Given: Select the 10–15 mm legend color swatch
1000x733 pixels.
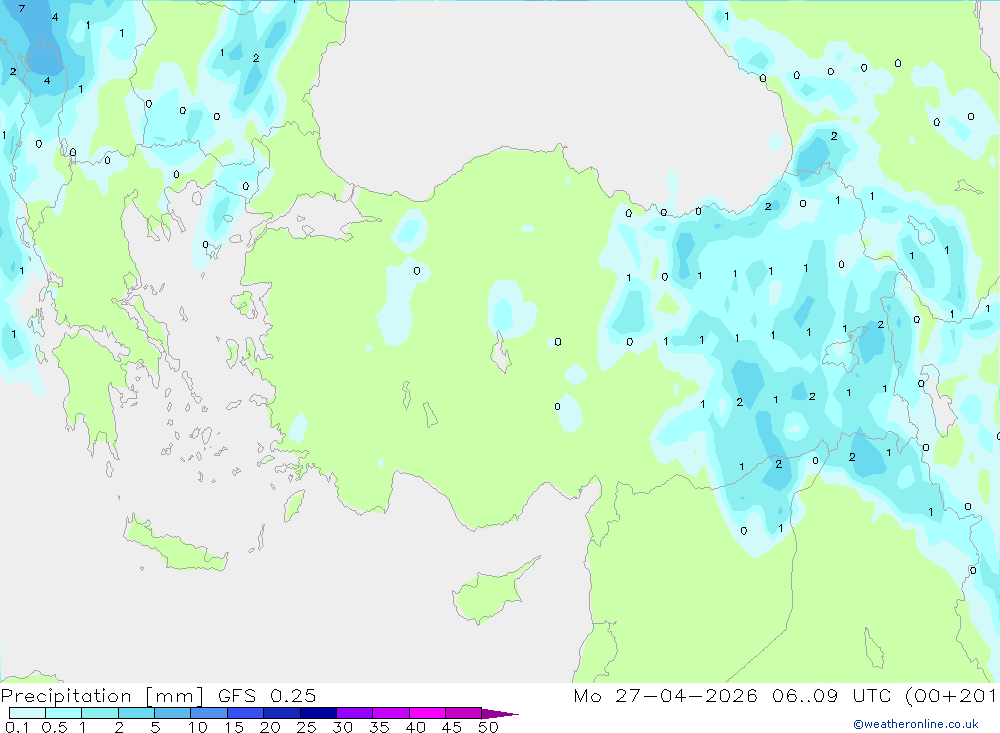Looking at the screenshot, I should coord(209,713).
